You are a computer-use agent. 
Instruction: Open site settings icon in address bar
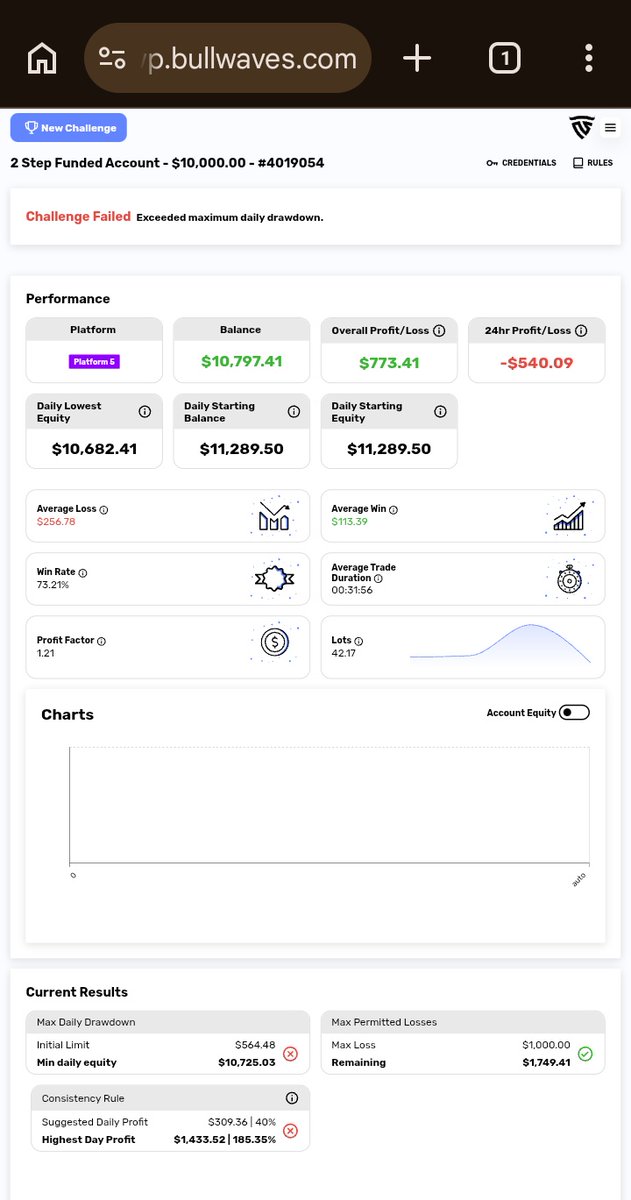112,58
